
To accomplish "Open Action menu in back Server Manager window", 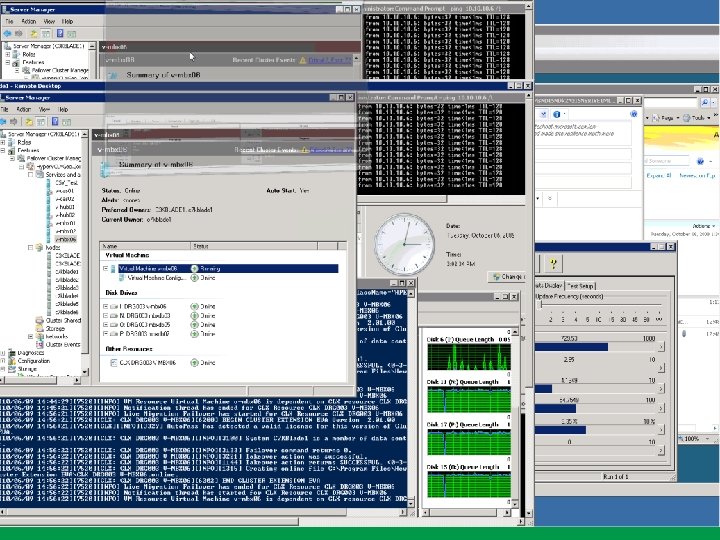I will 28,21.
